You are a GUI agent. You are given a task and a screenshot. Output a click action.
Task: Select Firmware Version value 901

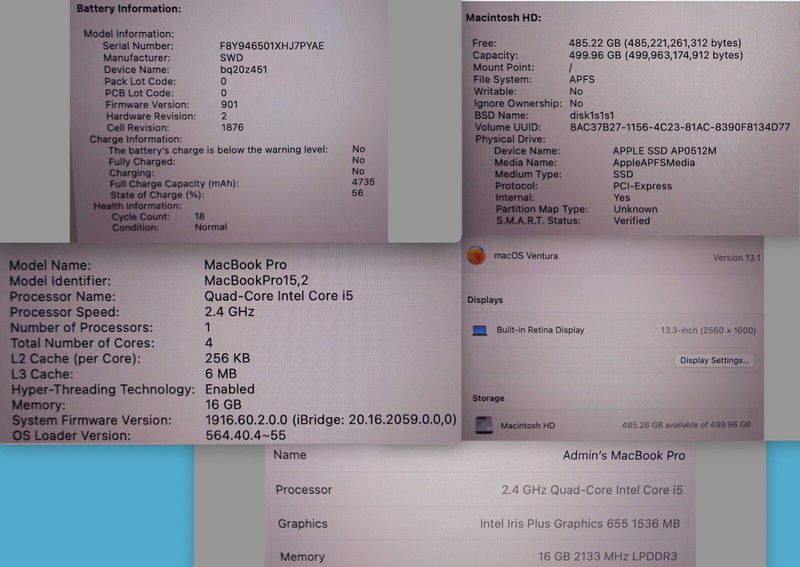tap(230, 104)
